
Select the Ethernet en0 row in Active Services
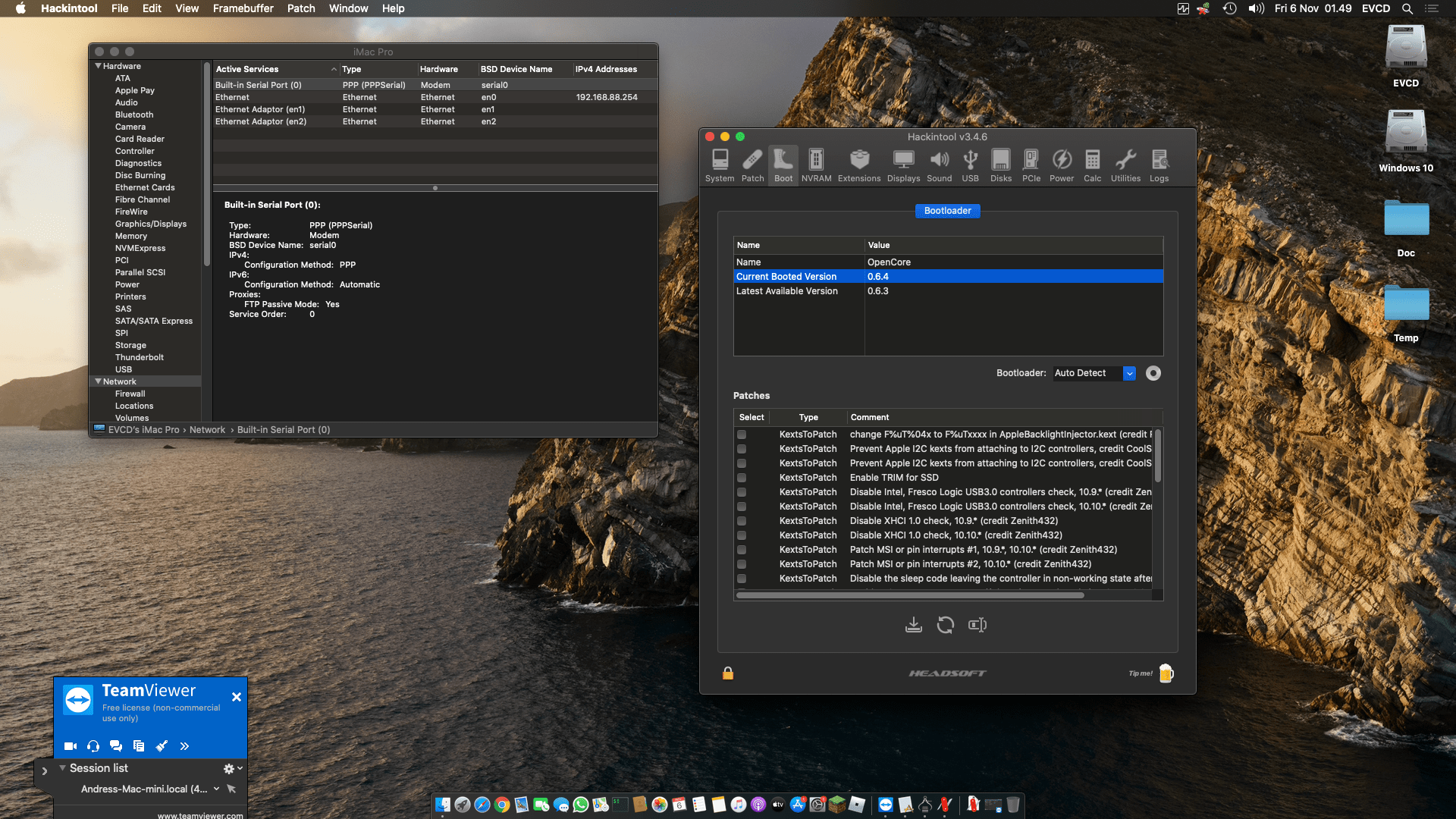[x=435, y=97]
